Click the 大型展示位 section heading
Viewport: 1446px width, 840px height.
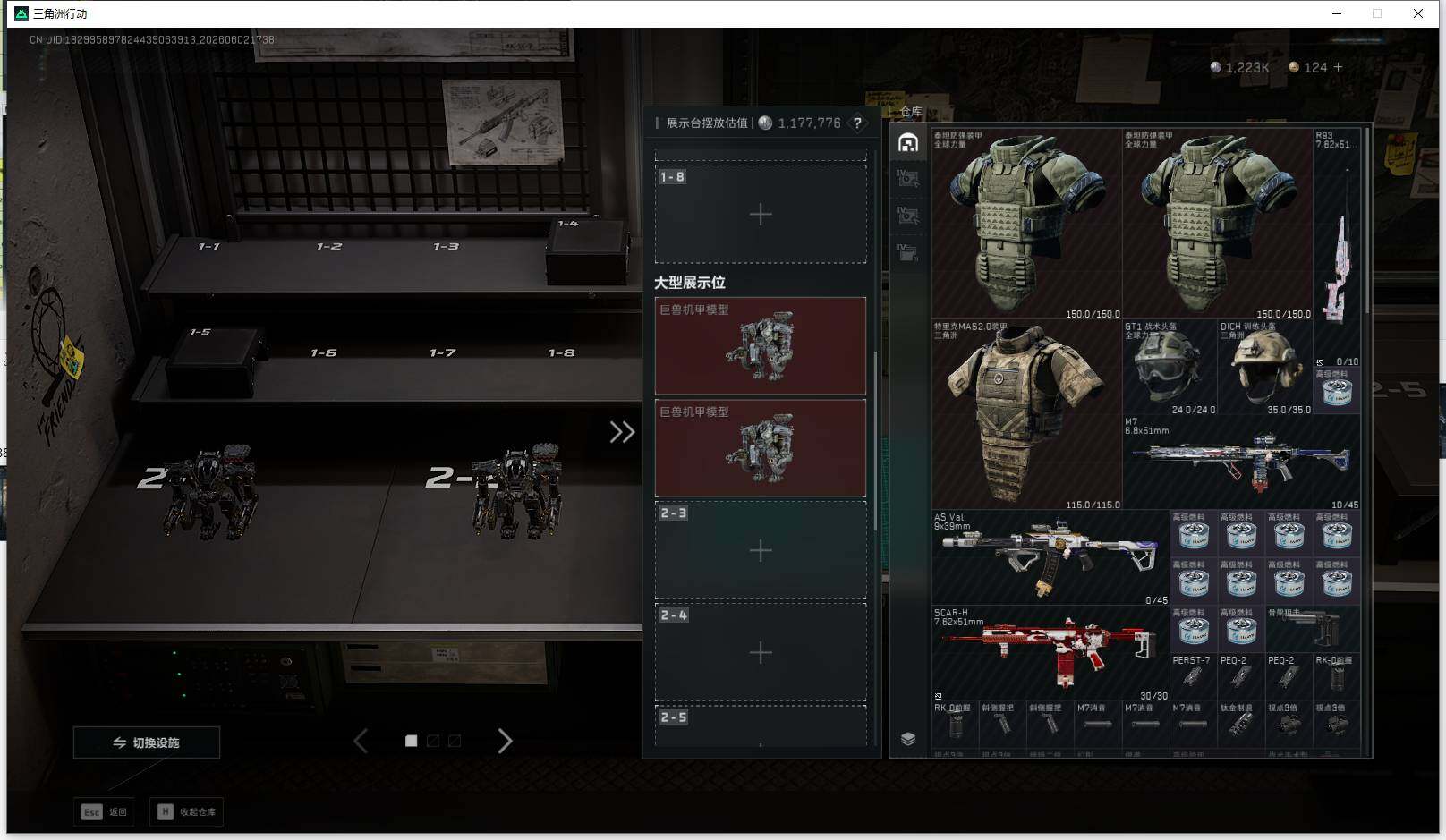coord(690,283)
